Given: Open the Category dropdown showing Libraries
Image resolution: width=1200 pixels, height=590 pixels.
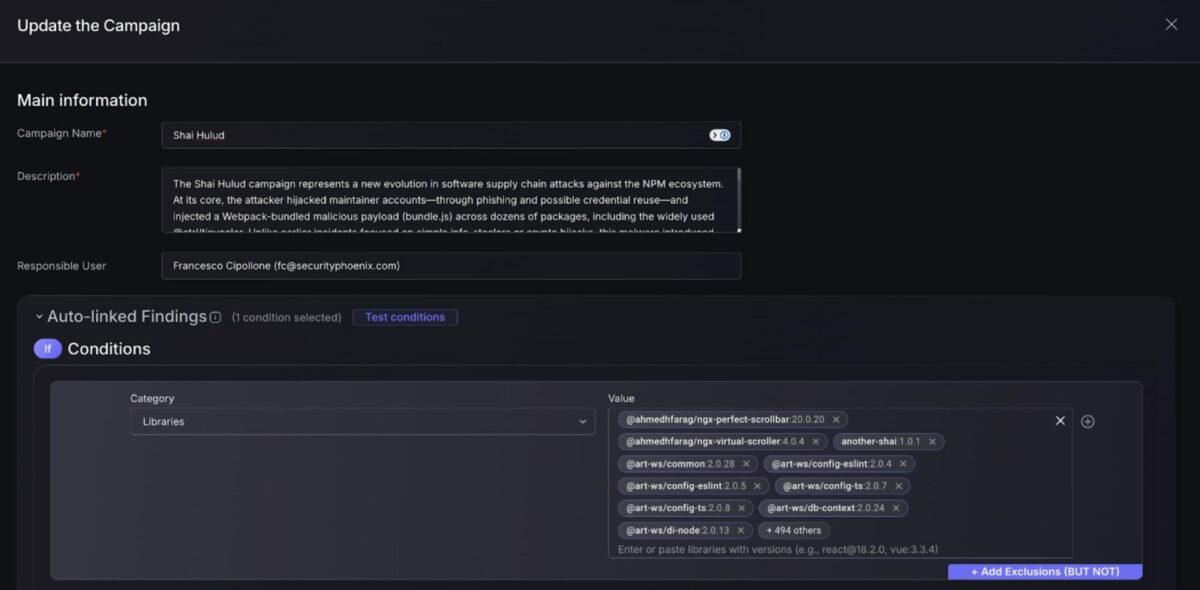Looking at the screenshot, I should point(363,422).
